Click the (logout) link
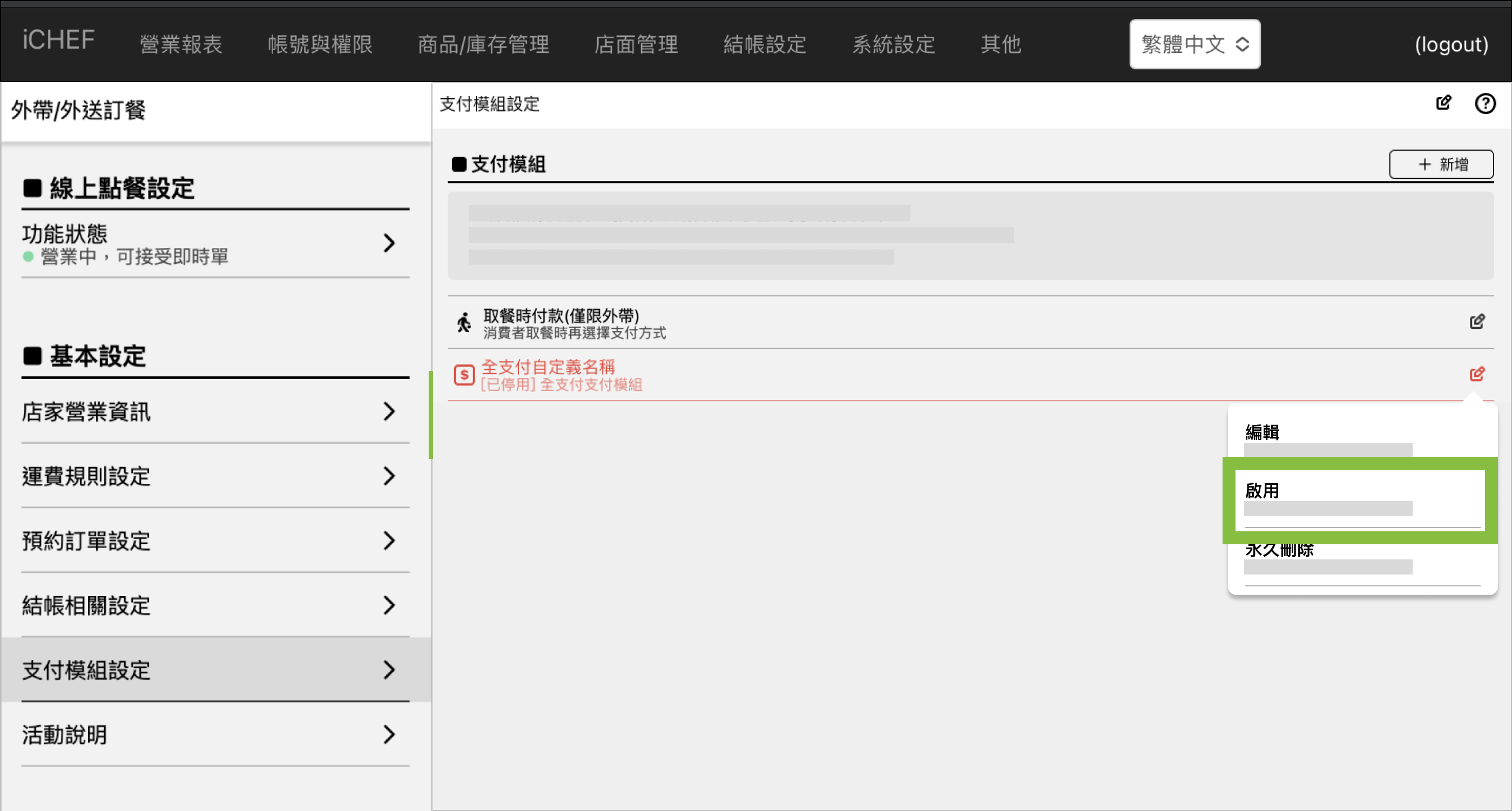 click(x=1450, y=44)
